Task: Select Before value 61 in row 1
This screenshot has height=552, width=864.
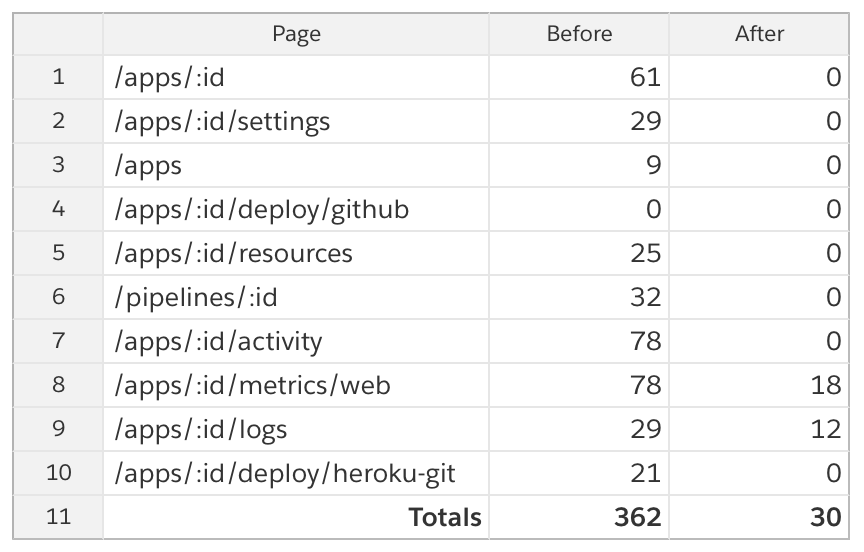Action: point(578,77)
